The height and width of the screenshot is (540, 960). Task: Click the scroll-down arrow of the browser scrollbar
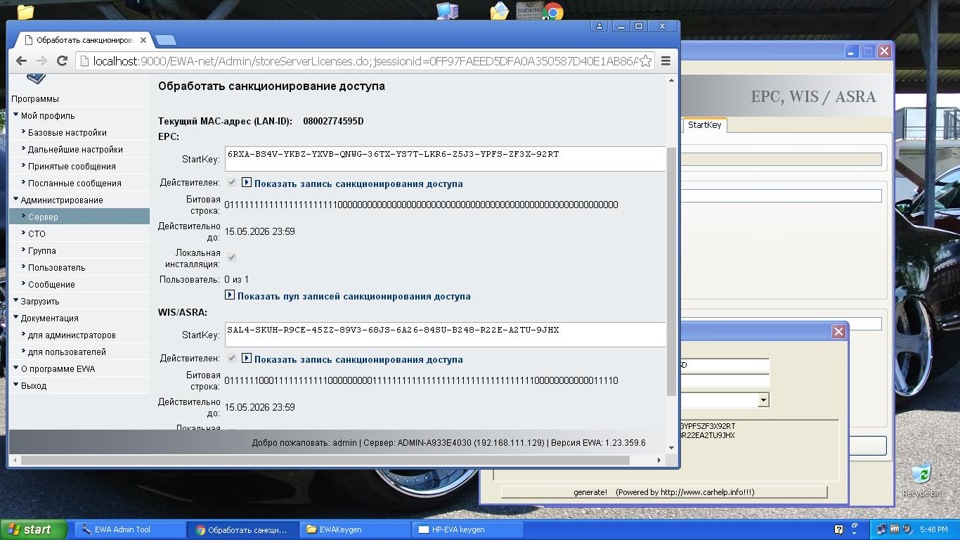pos(671,448)
